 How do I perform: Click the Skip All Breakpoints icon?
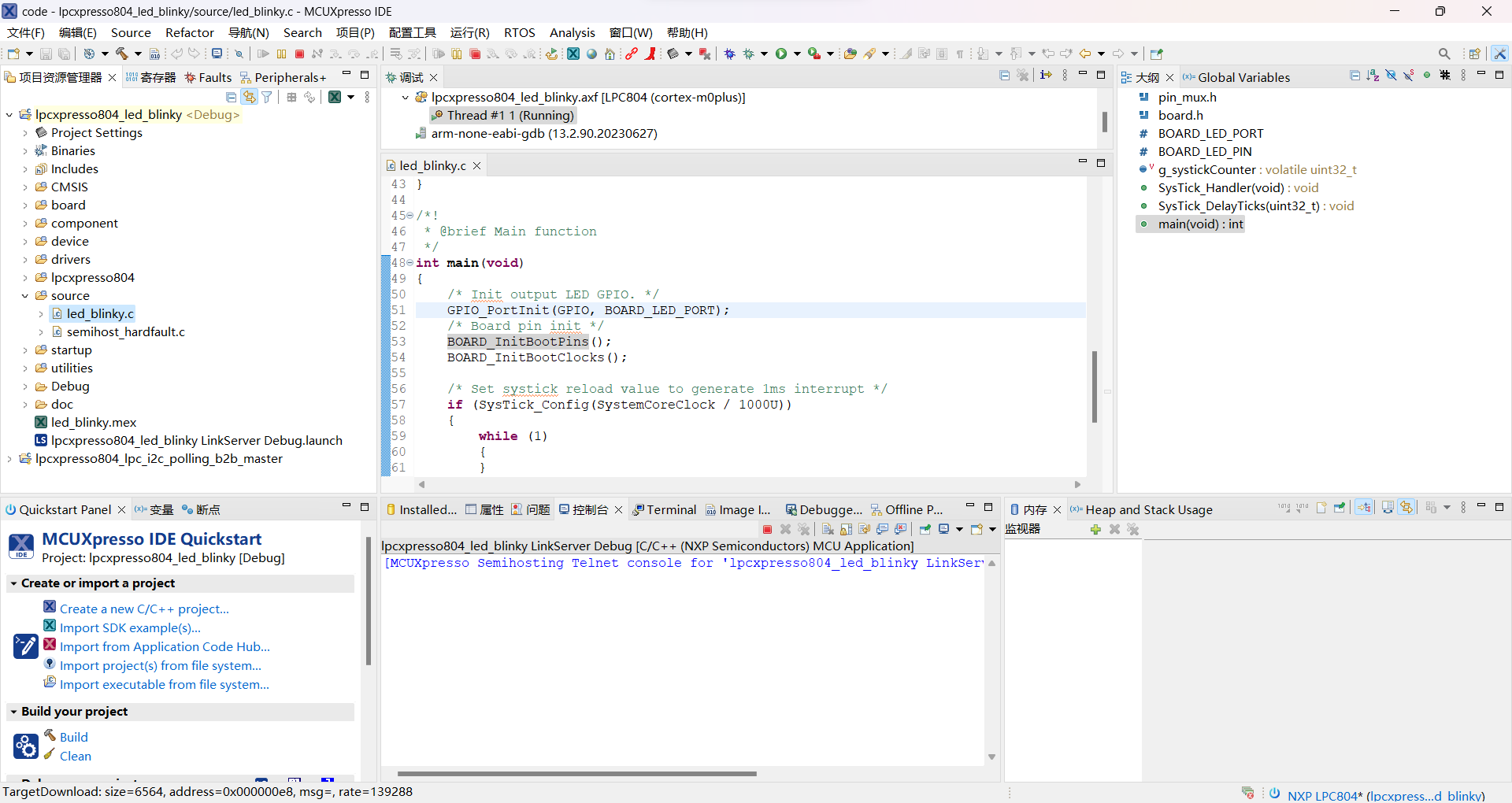click(x=239, y=54)
